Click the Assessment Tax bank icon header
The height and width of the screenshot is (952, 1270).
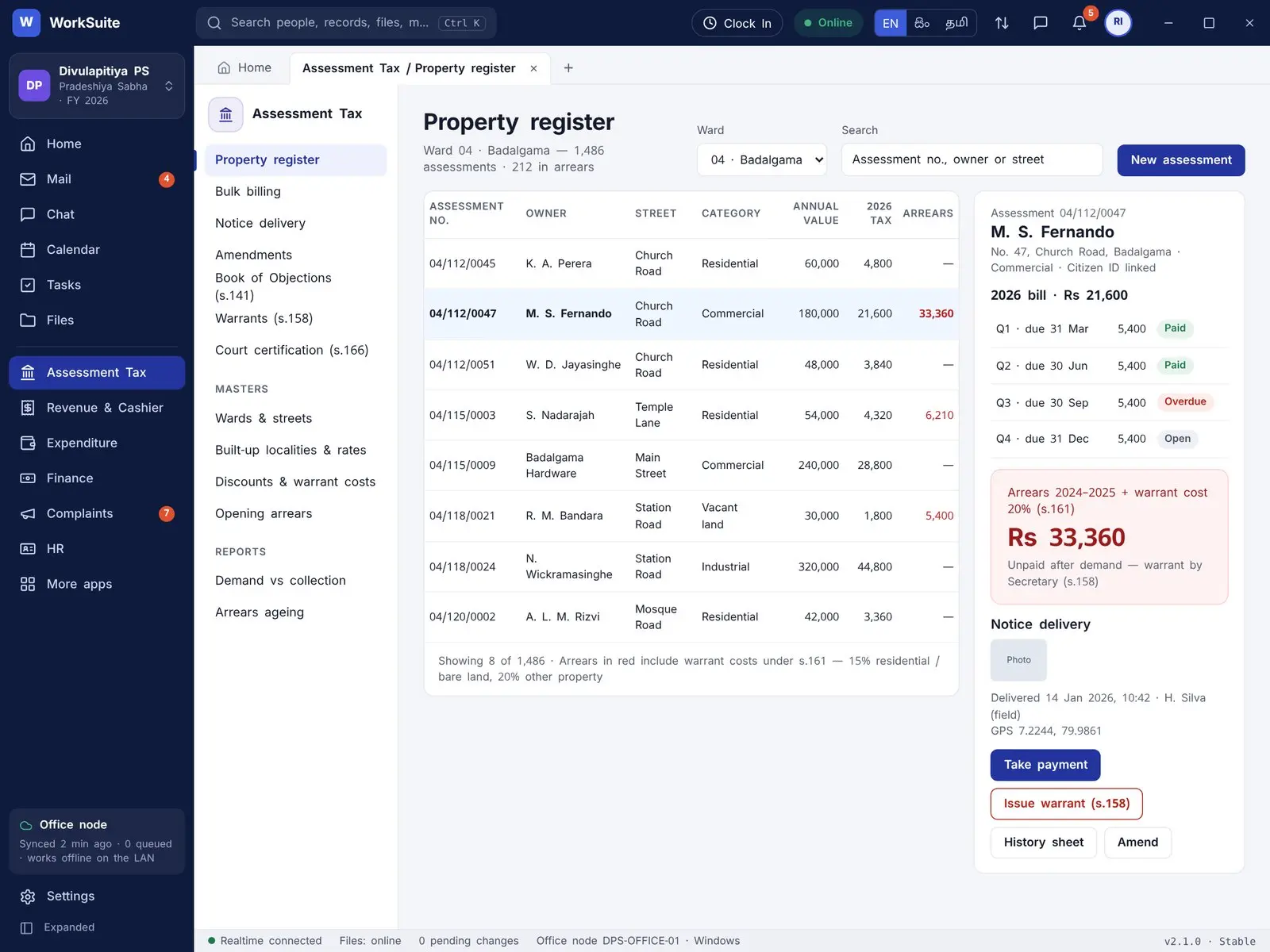point(225,114)
